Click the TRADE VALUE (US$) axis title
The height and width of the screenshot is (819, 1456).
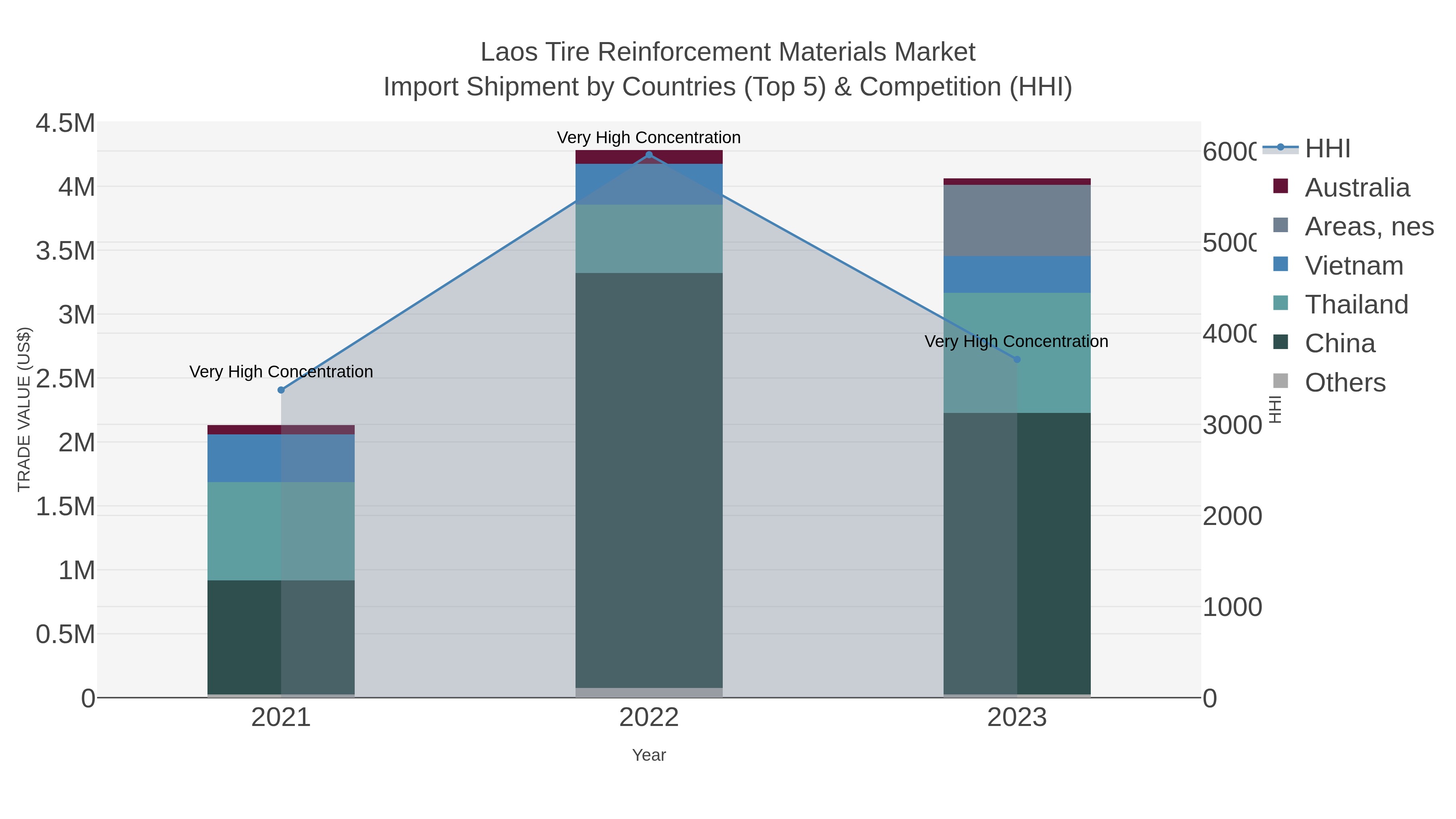(x=24, y=409)
